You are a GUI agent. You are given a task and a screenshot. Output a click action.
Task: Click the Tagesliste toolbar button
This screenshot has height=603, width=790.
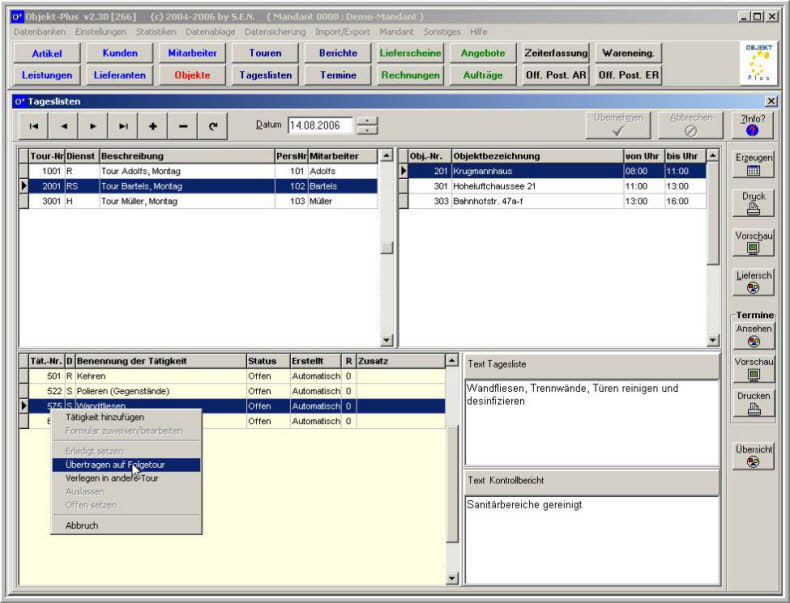point(265,75)
